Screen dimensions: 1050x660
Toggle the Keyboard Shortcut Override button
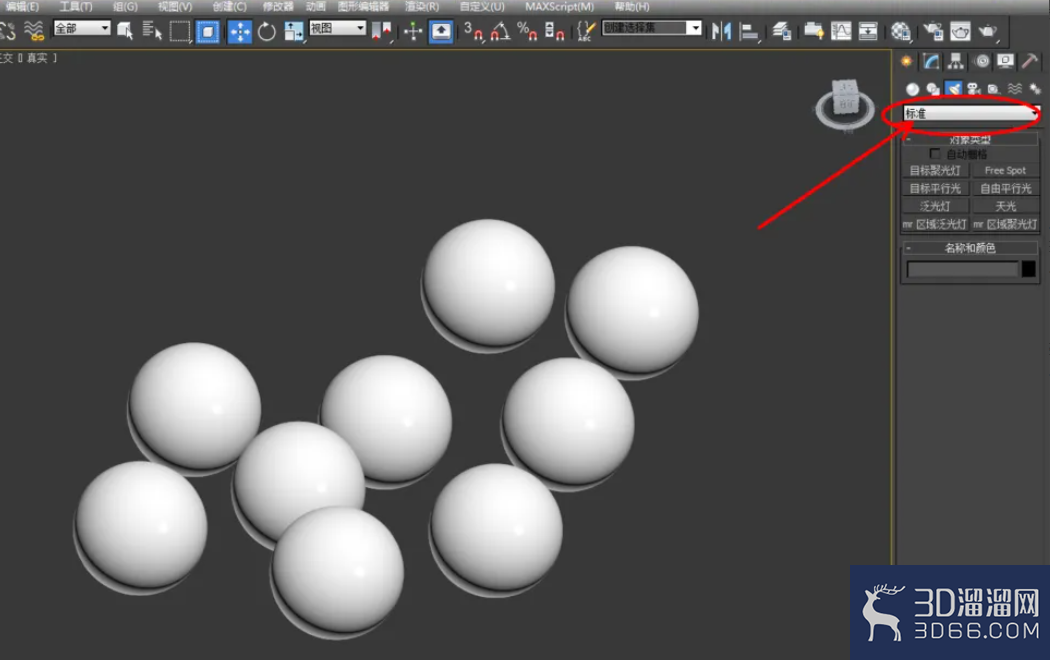tap(441, 31)
